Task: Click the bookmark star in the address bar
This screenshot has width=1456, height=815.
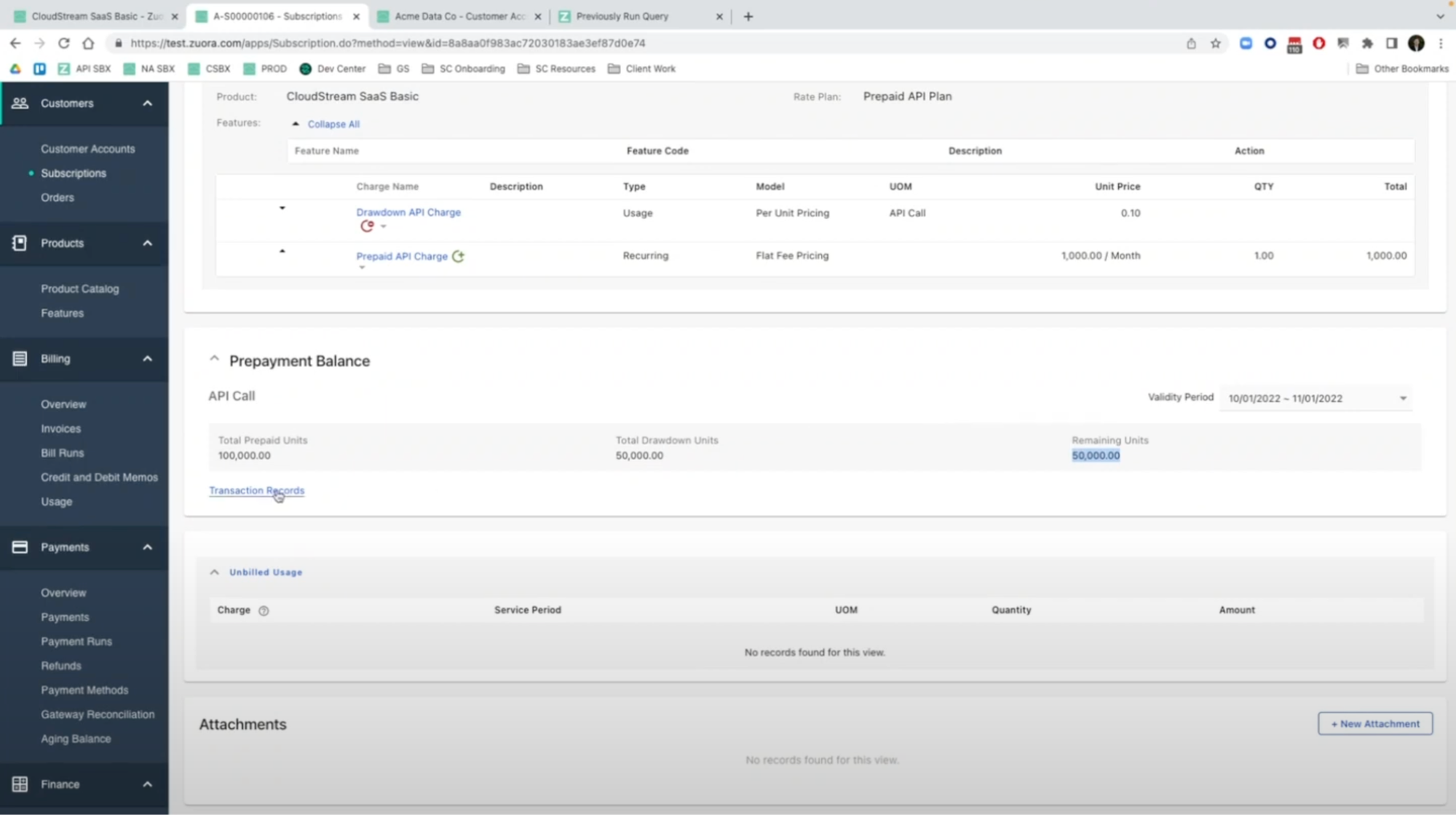Action: click(1215, 43)
